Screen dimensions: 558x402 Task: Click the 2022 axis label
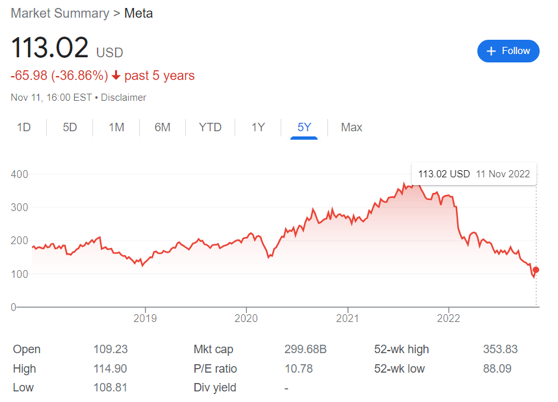[448, 318]
